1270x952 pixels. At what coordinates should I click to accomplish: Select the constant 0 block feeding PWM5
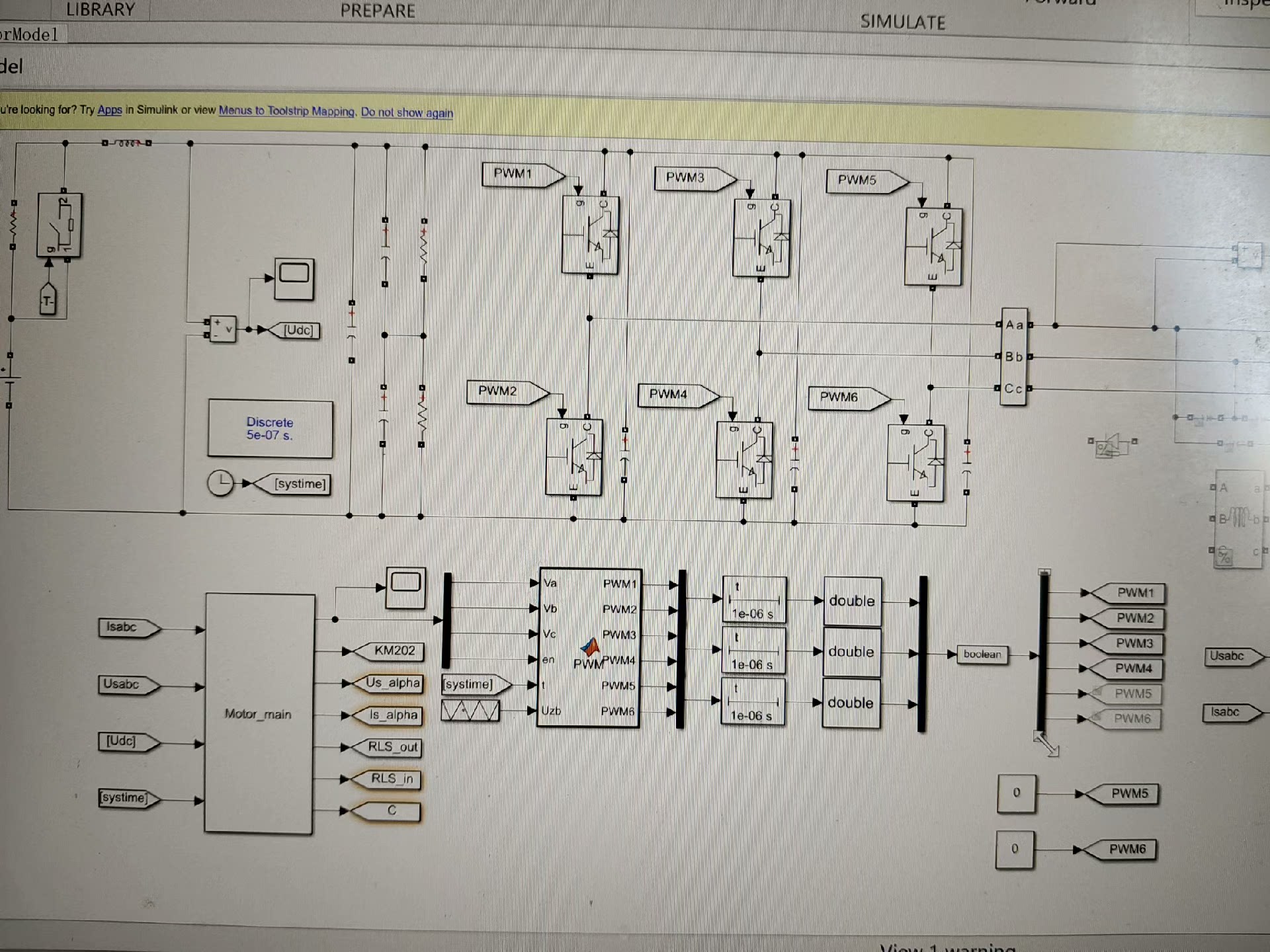[1016, 793]
